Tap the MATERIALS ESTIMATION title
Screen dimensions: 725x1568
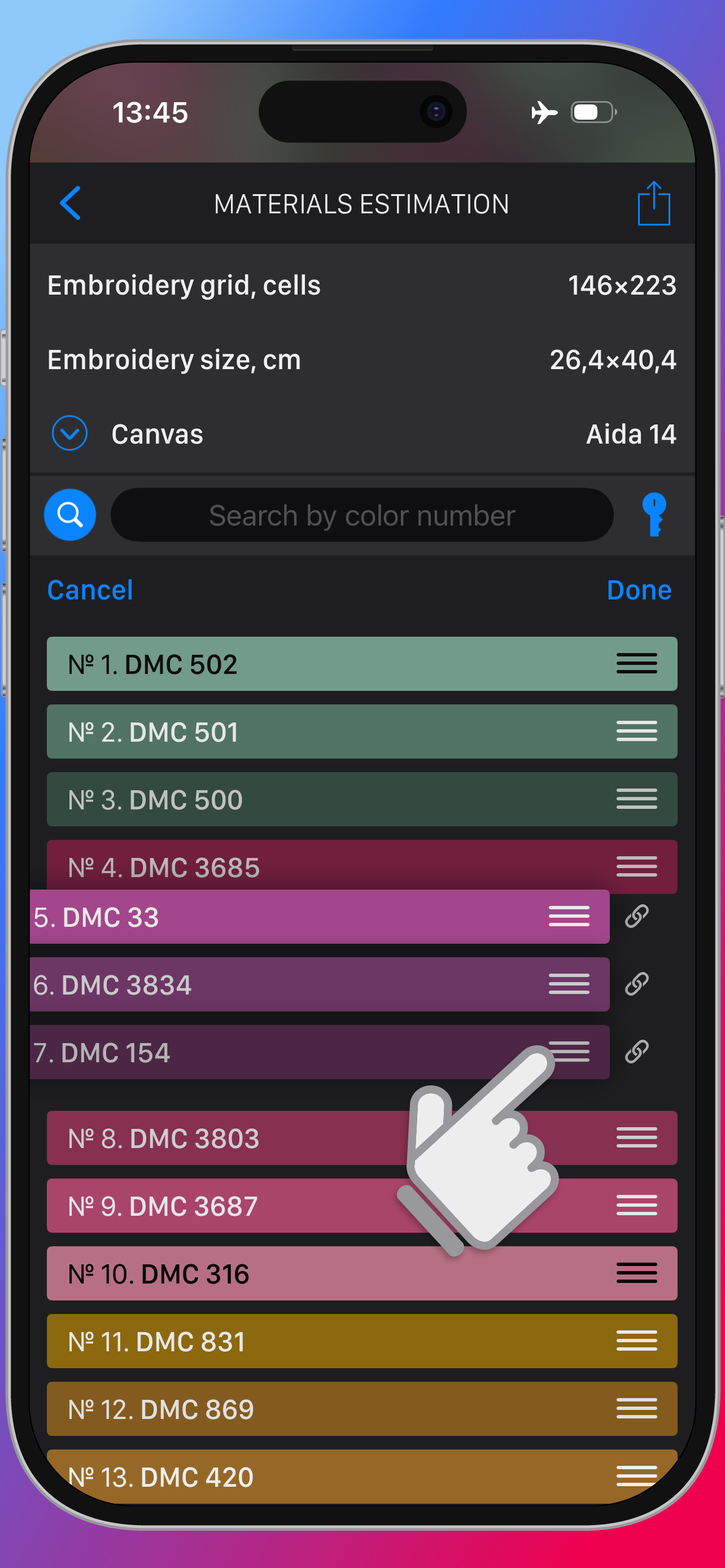coord(361,204)
